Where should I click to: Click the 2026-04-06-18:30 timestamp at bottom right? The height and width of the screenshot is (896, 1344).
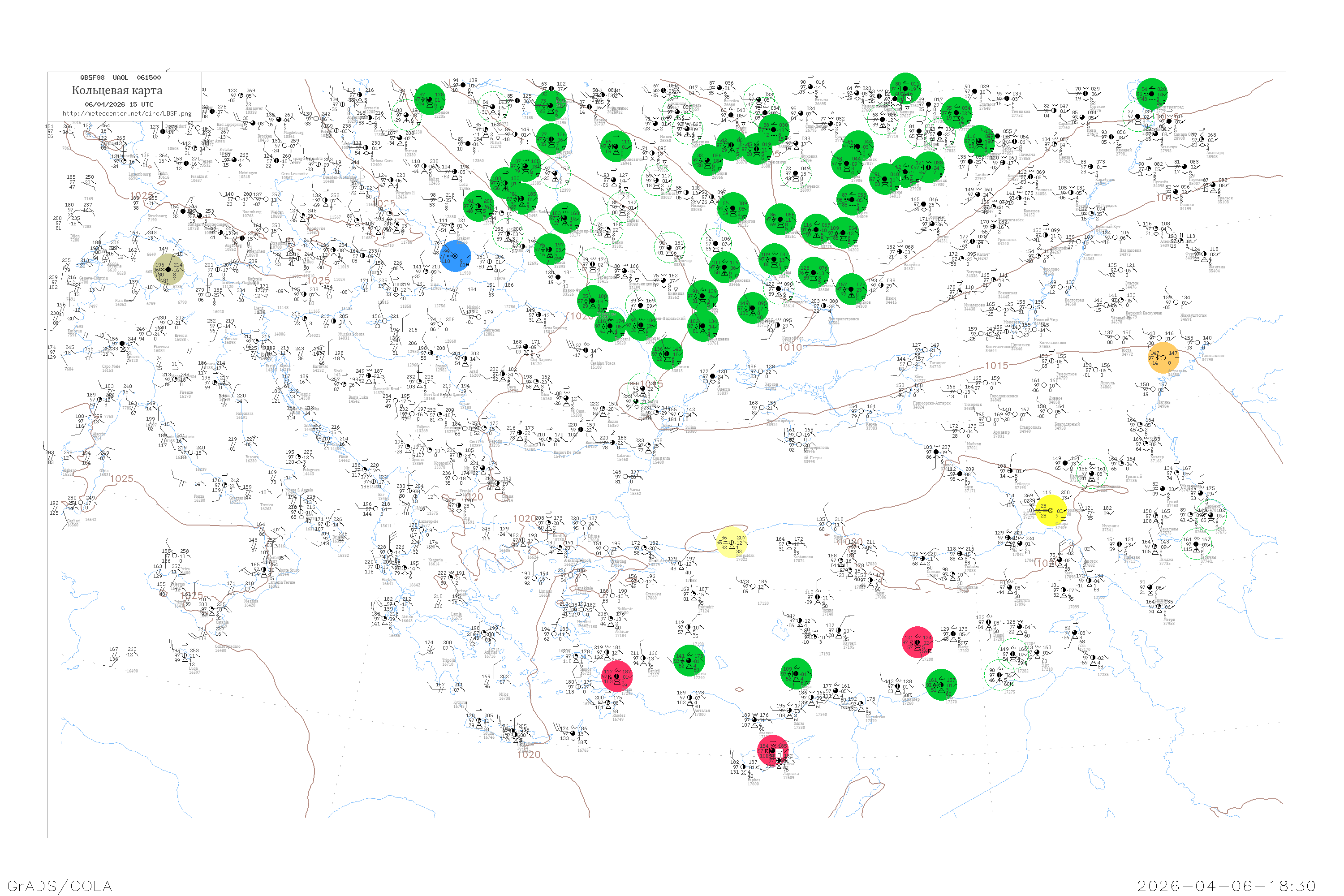coord(1226,886)
